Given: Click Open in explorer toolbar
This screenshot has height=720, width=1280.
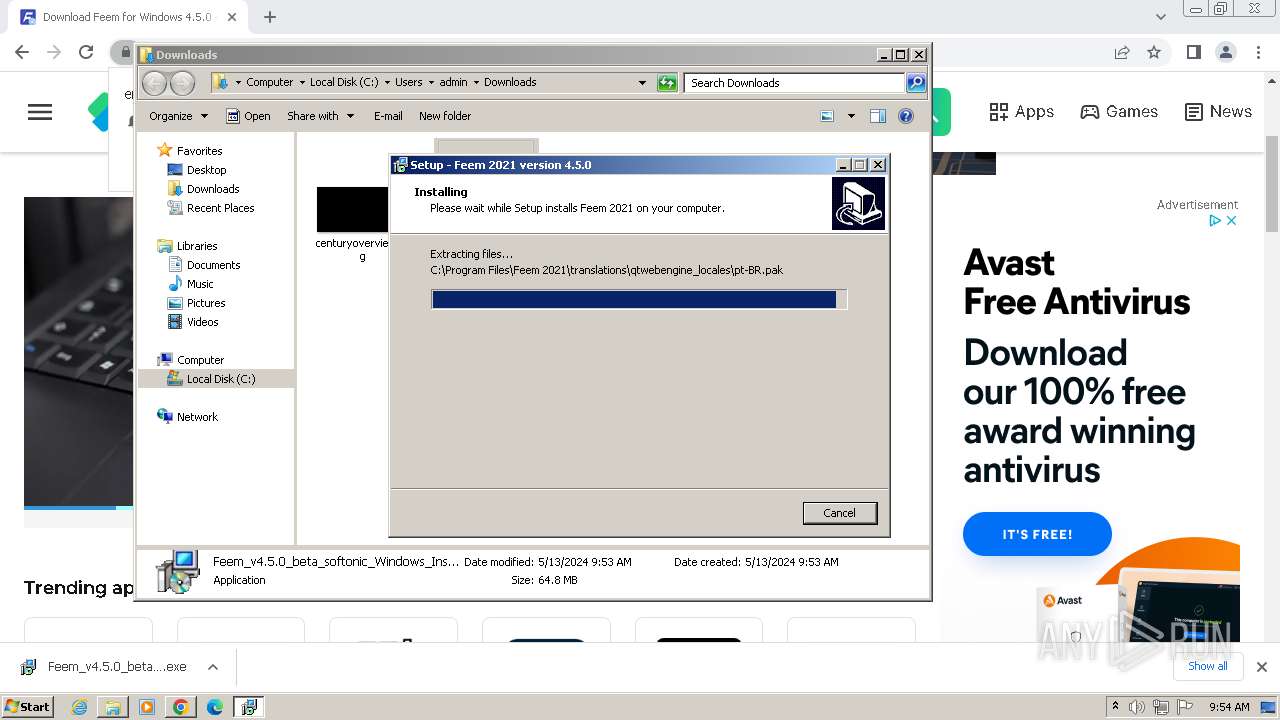Looking at the screenshot, I should coord(248,116).
